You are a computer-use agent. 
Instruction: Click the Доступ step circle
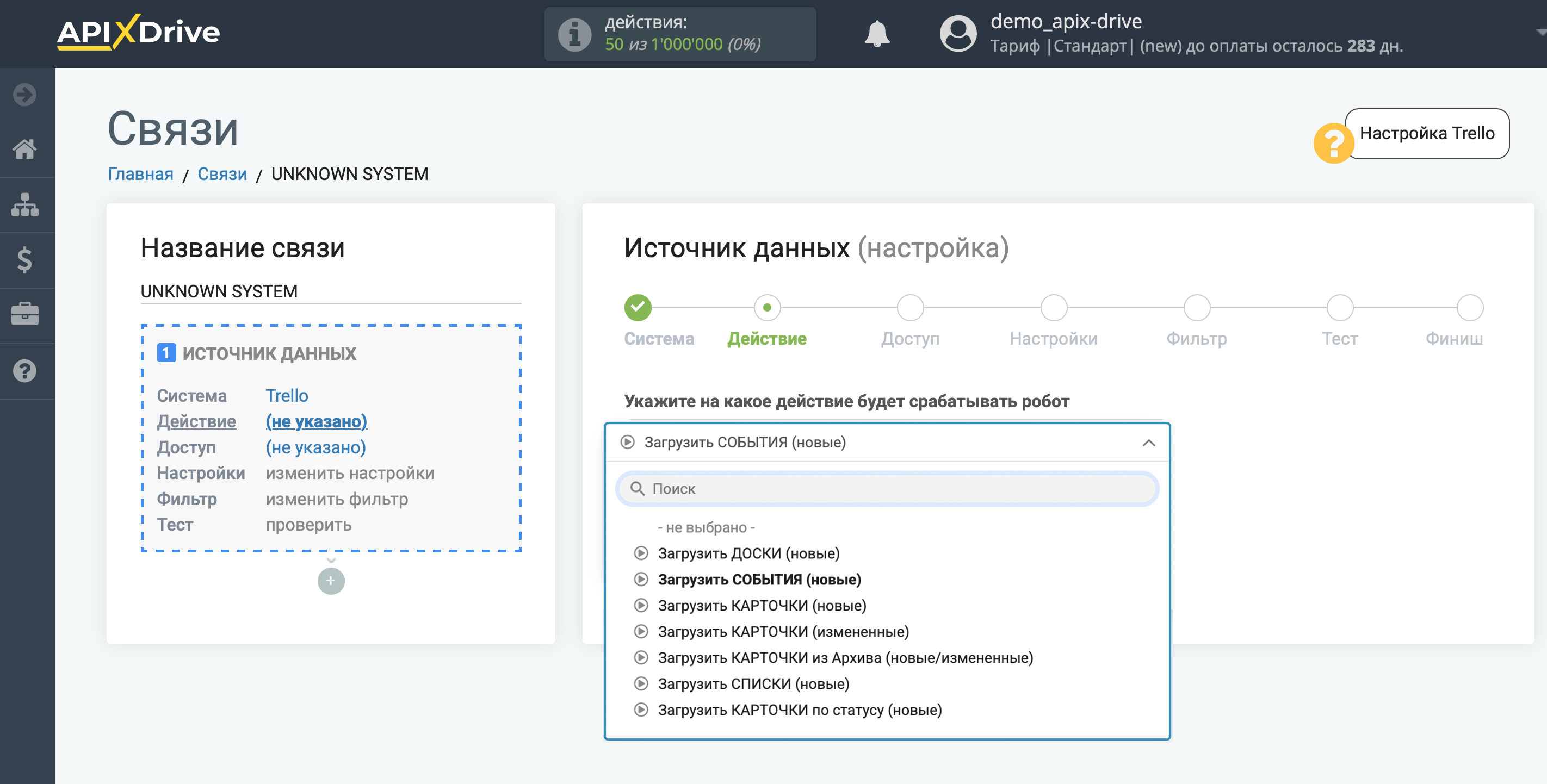click(x=910, y=307)
